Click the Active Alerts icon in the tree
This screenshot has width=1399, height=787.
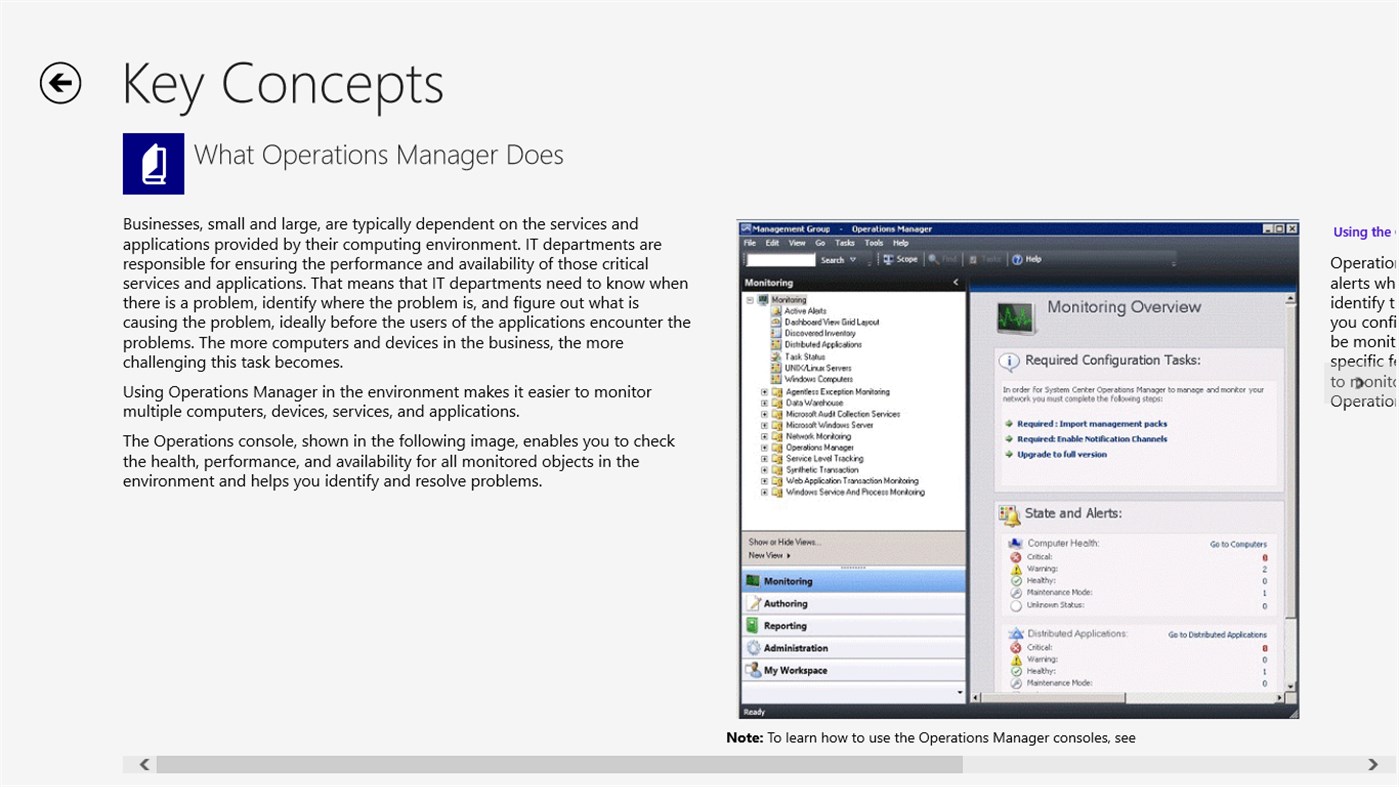pos(776,310)
